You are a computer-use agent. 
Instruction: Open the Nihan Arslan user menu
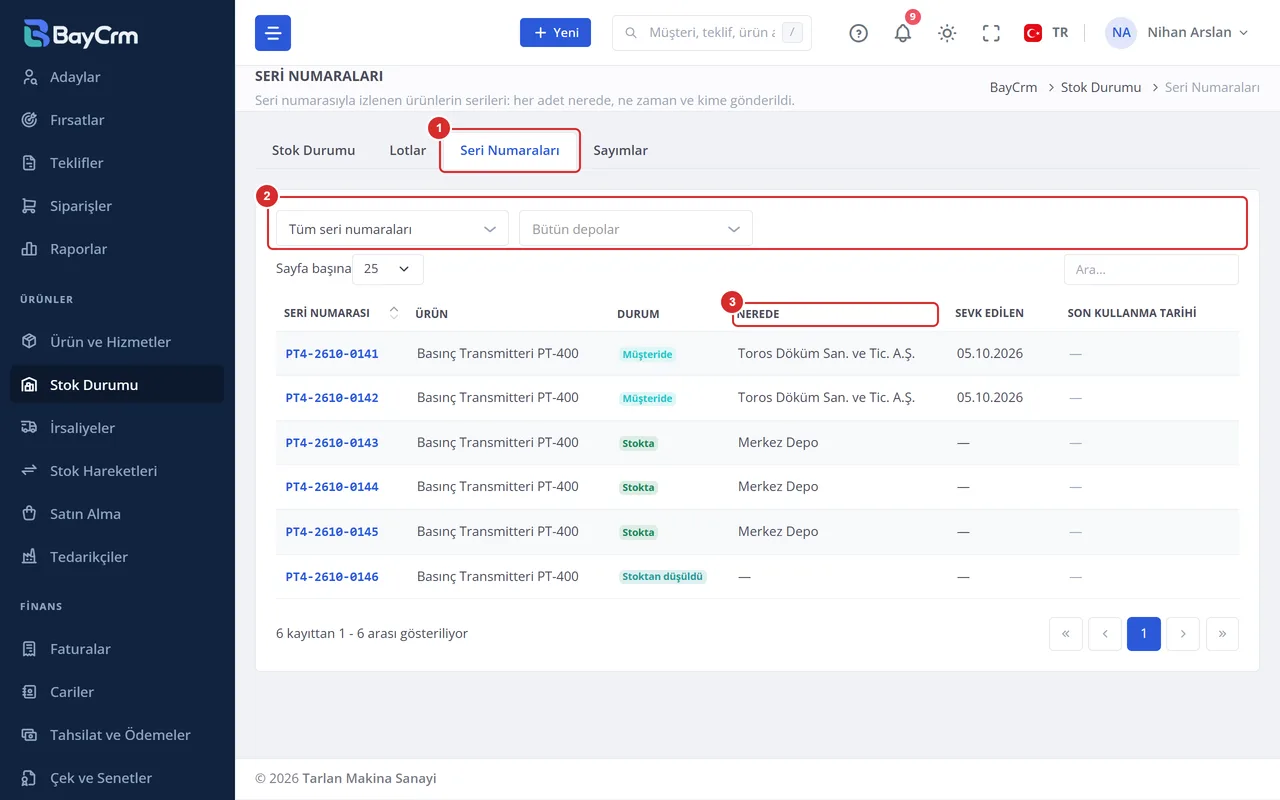[x=1178, y=33]
